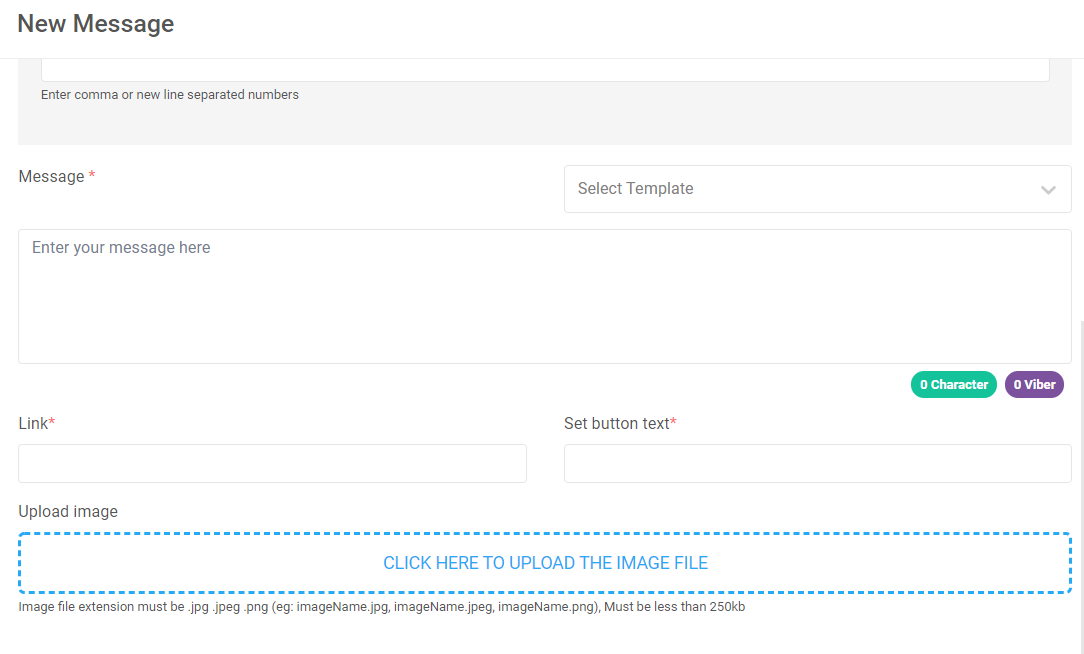1084x654 pixels.
Task: Click the image file extension hint text
Action: [381, 607]
